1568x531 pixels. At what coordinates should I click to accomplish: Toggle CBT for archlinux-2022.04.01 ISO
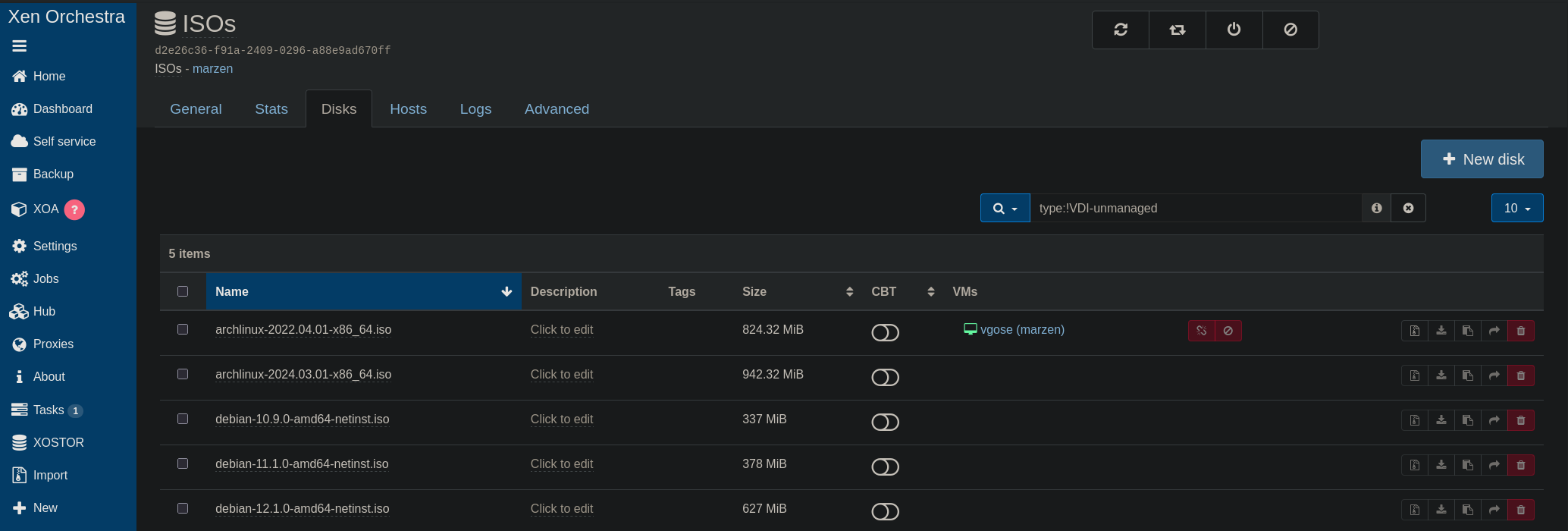click(x=885, y=332)
